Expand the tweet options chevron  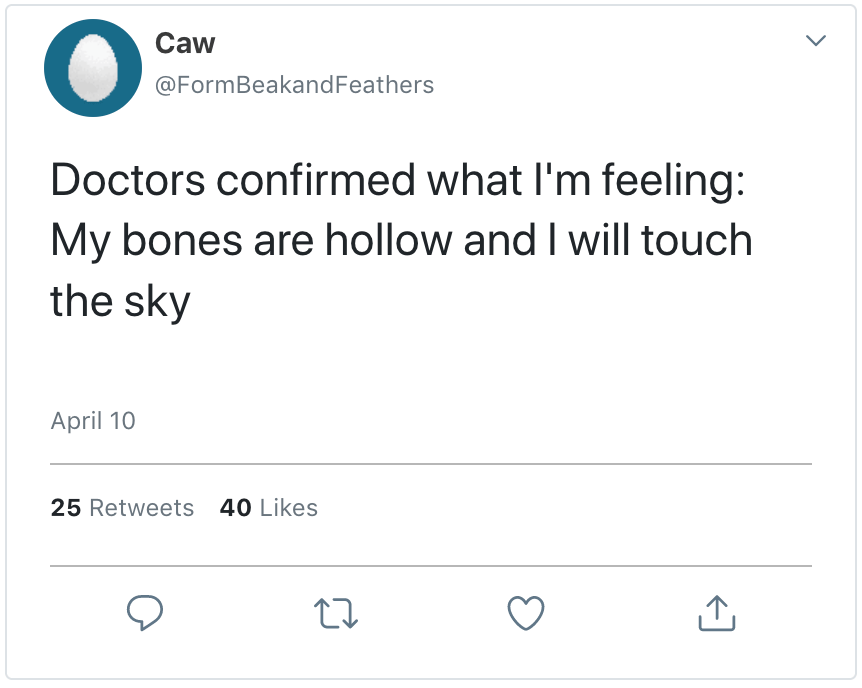[x=816, y=41]
